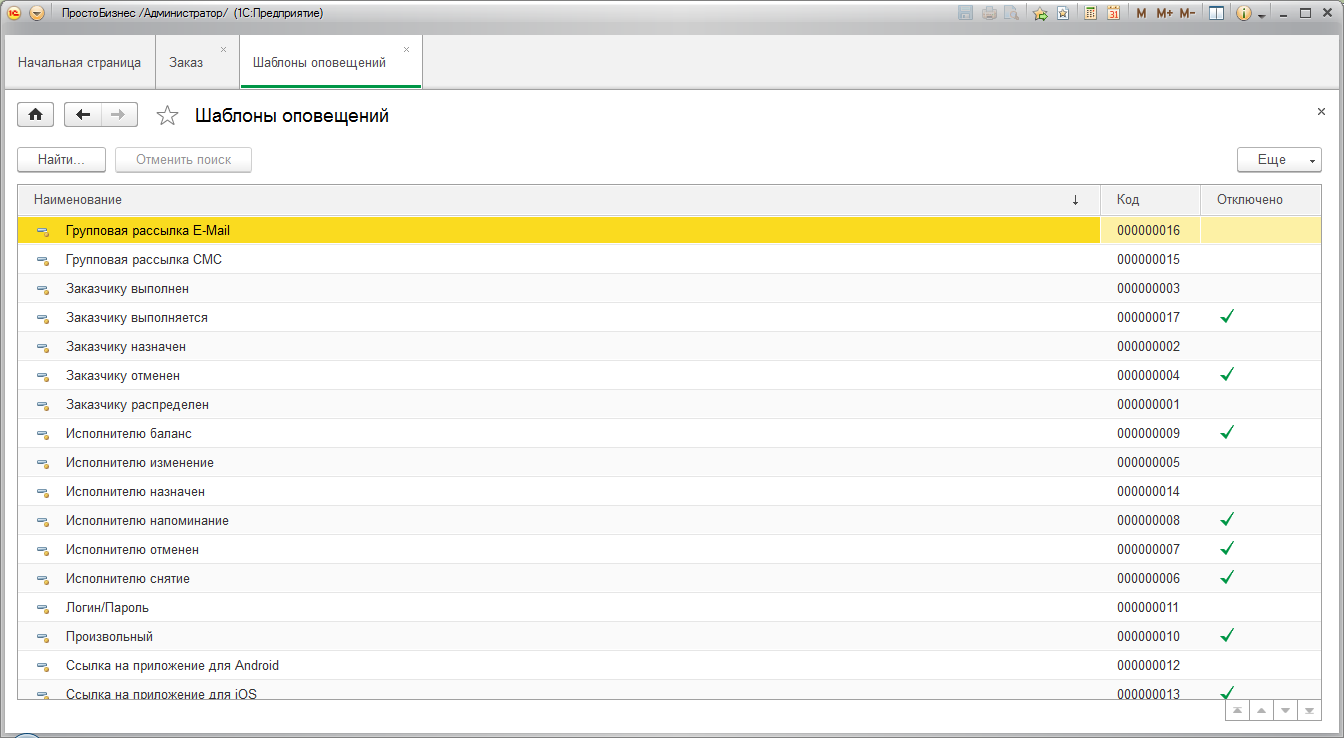
Task: Go back with the left arrow button
Action: pos(83,115)
